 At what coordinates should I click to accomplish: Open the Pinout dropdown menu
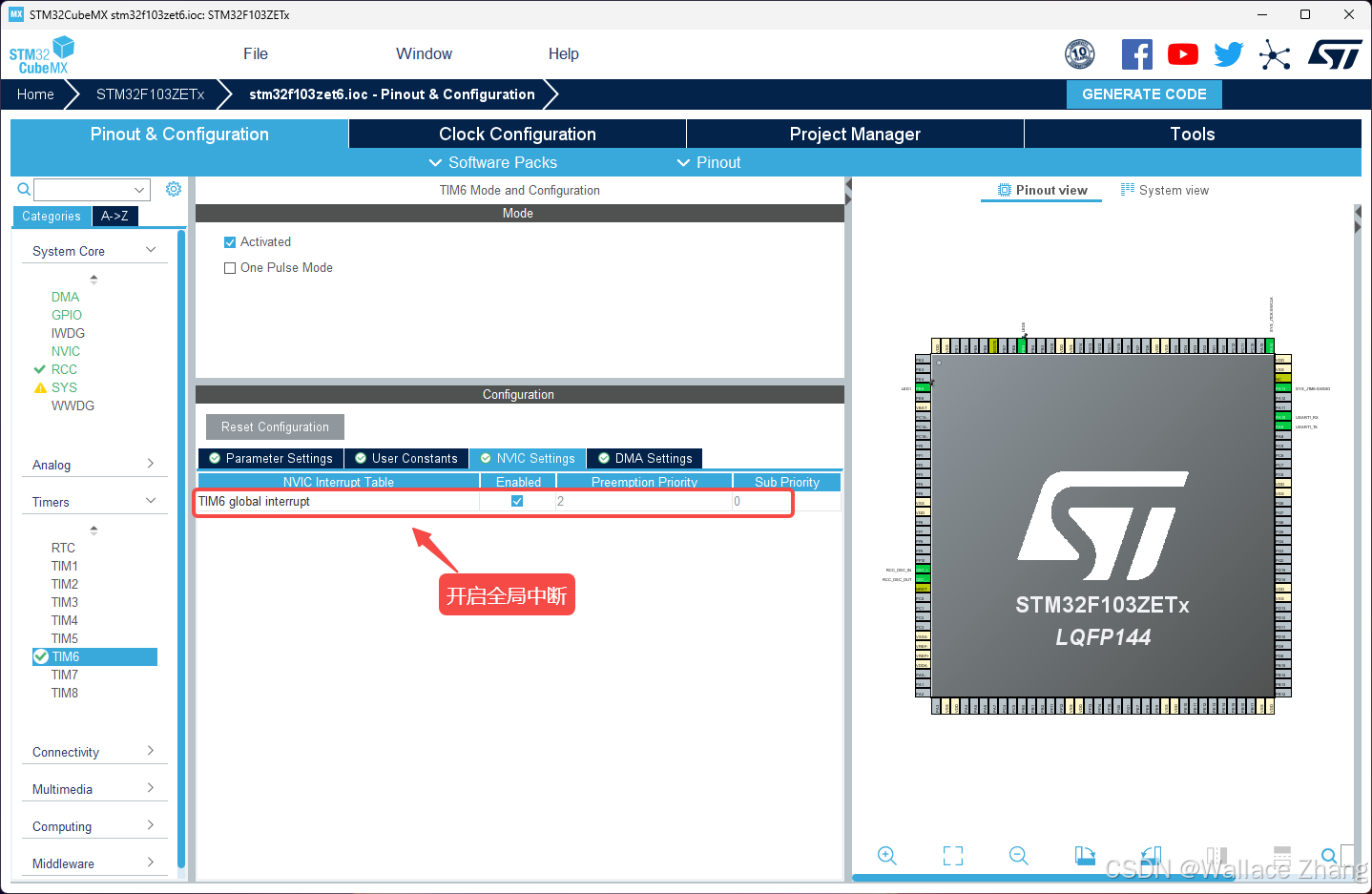[709, 163]
